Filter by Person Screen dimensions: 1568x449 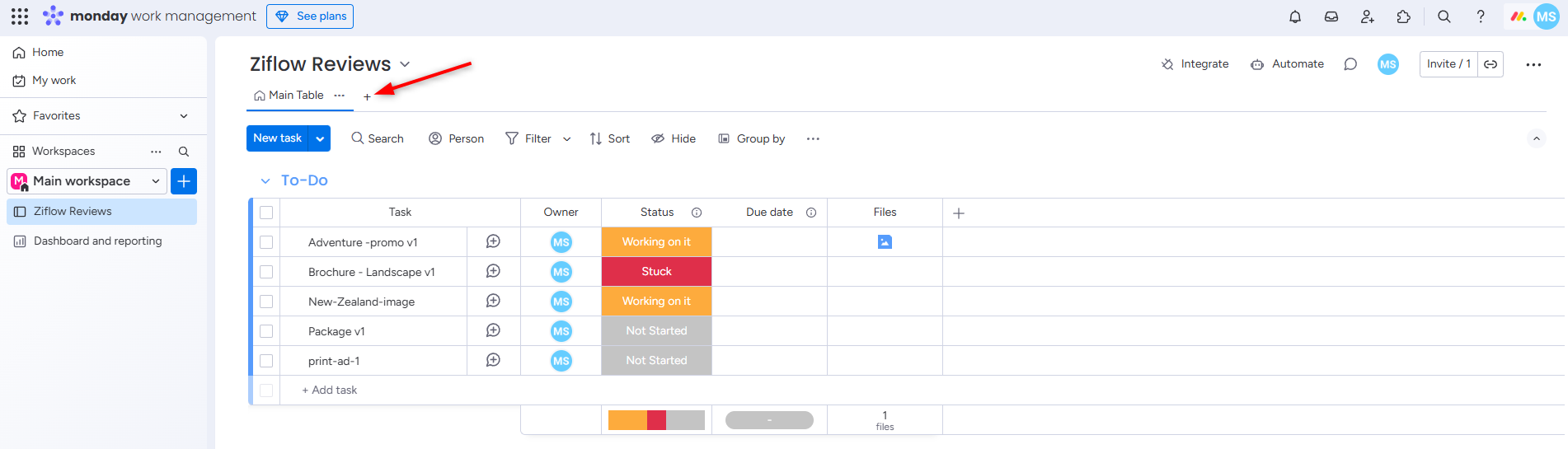[x=457, y=139]
